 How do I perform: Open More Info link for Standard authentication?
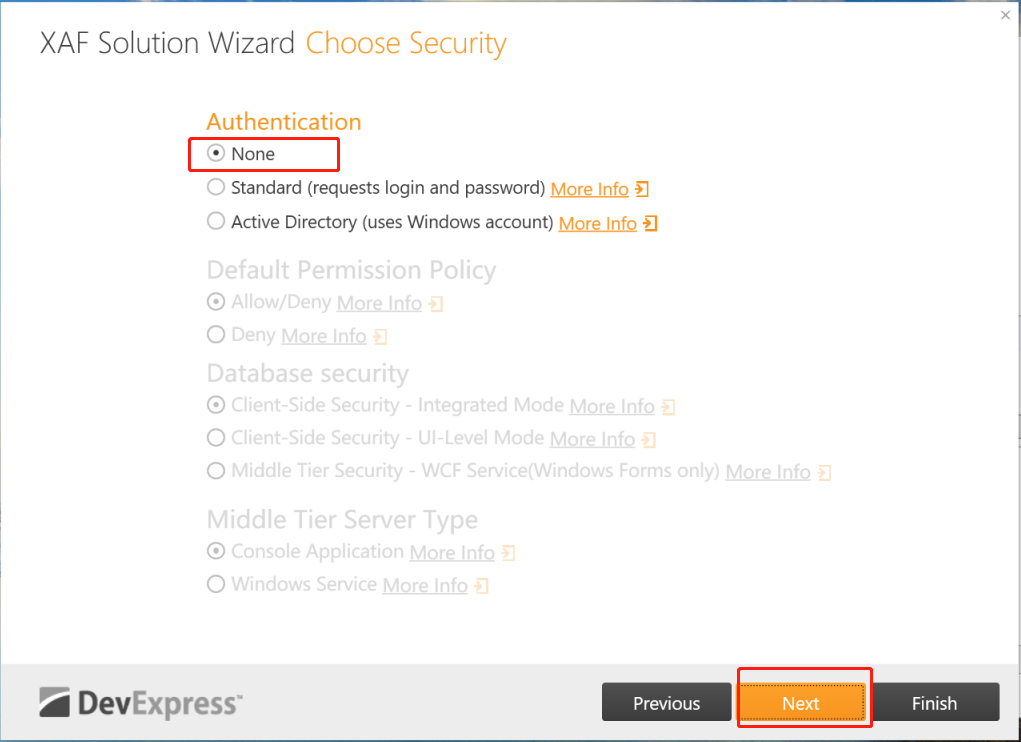coord(589,189)
